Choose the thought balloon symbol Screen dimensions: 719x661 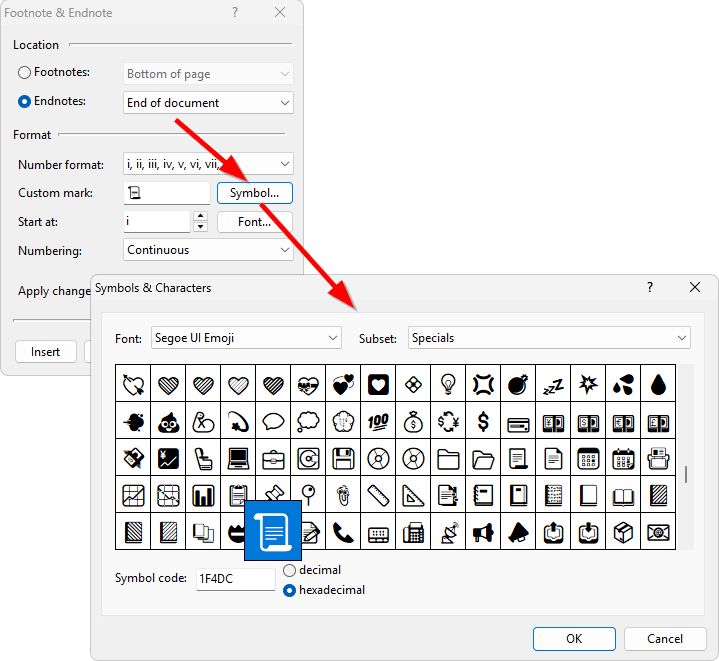308,421
